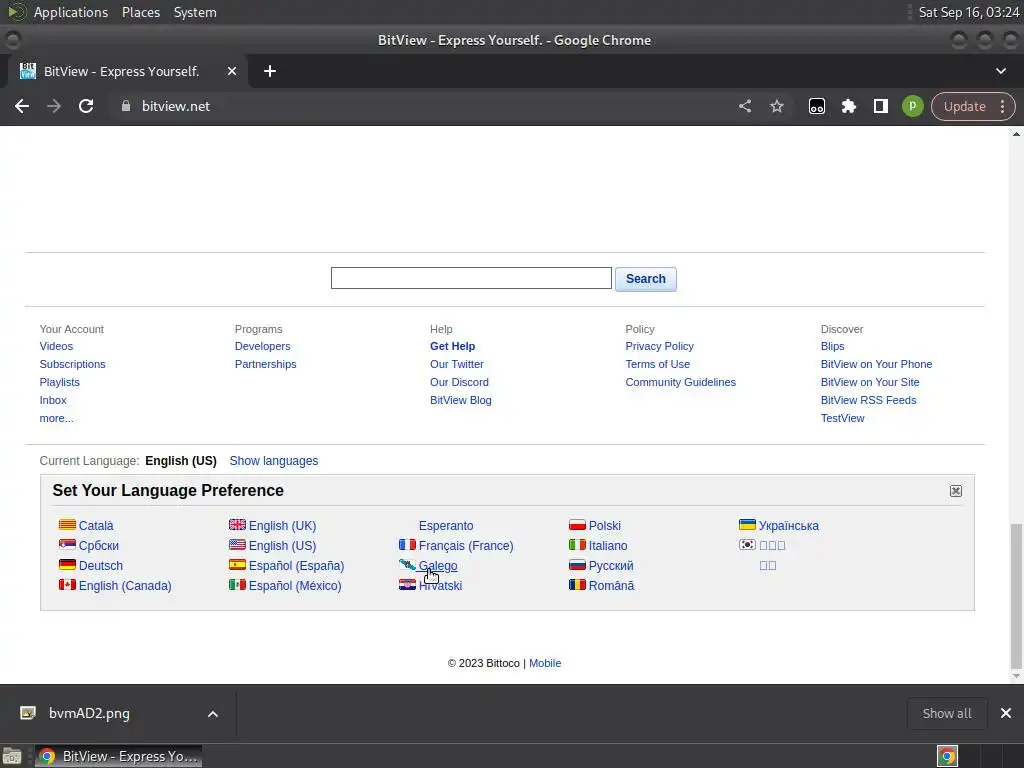
Task: Click the clock in the top panel
Action: point(968,12)
